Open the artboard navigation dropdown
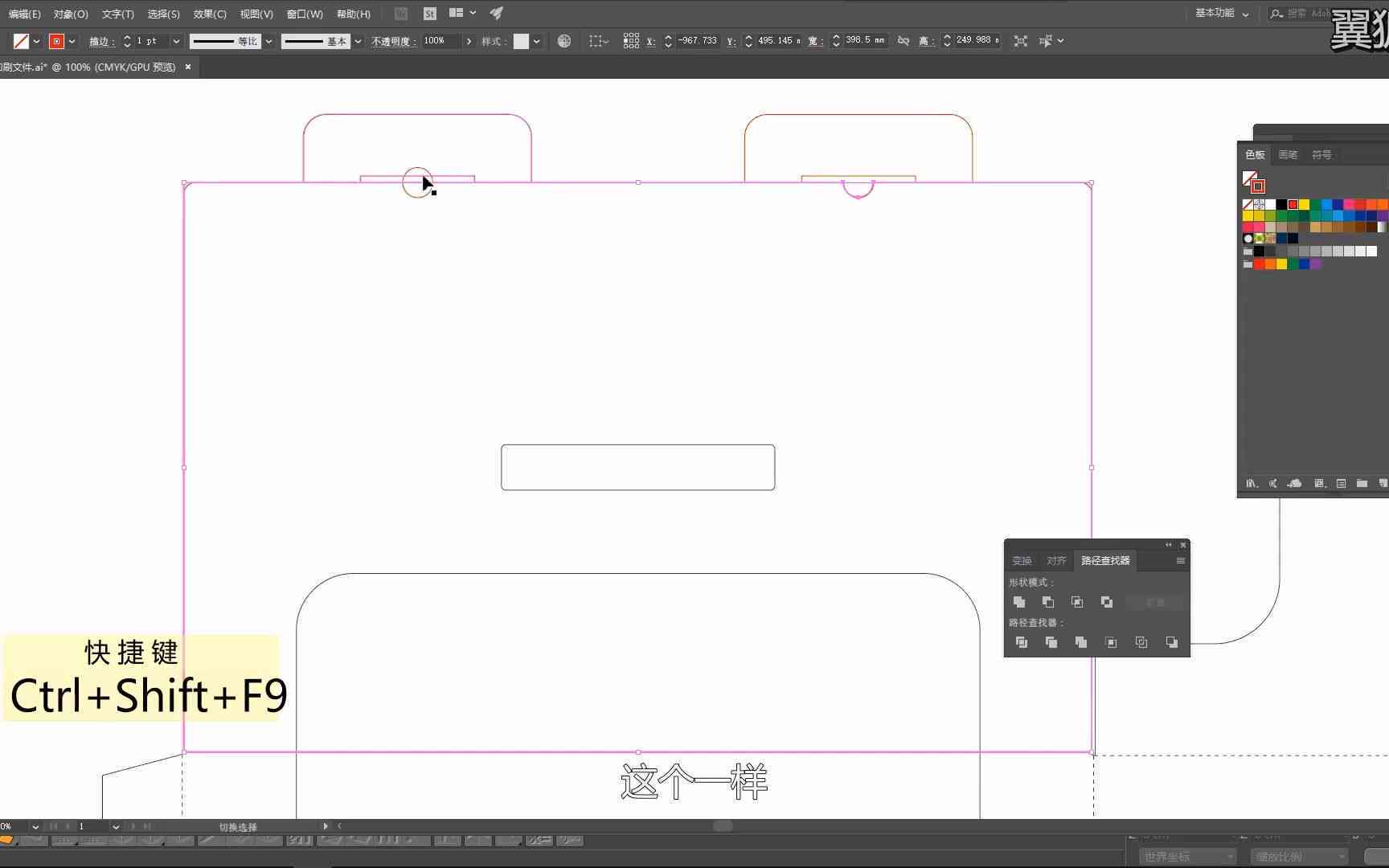This screenshot has width=1389, height=868. (116, 826)
